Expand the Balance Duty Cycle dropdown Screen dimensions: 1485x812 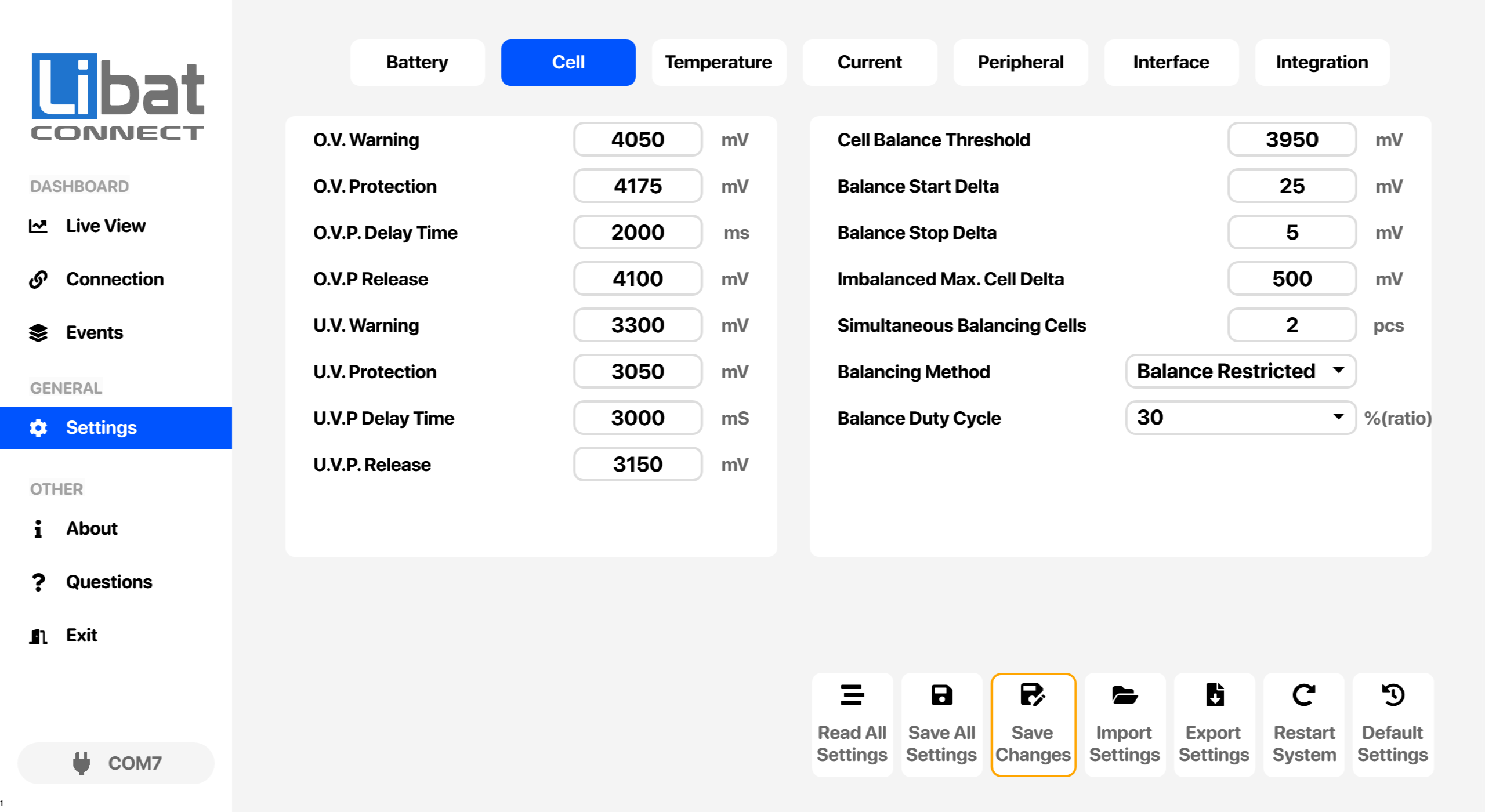pos(1241,418)
